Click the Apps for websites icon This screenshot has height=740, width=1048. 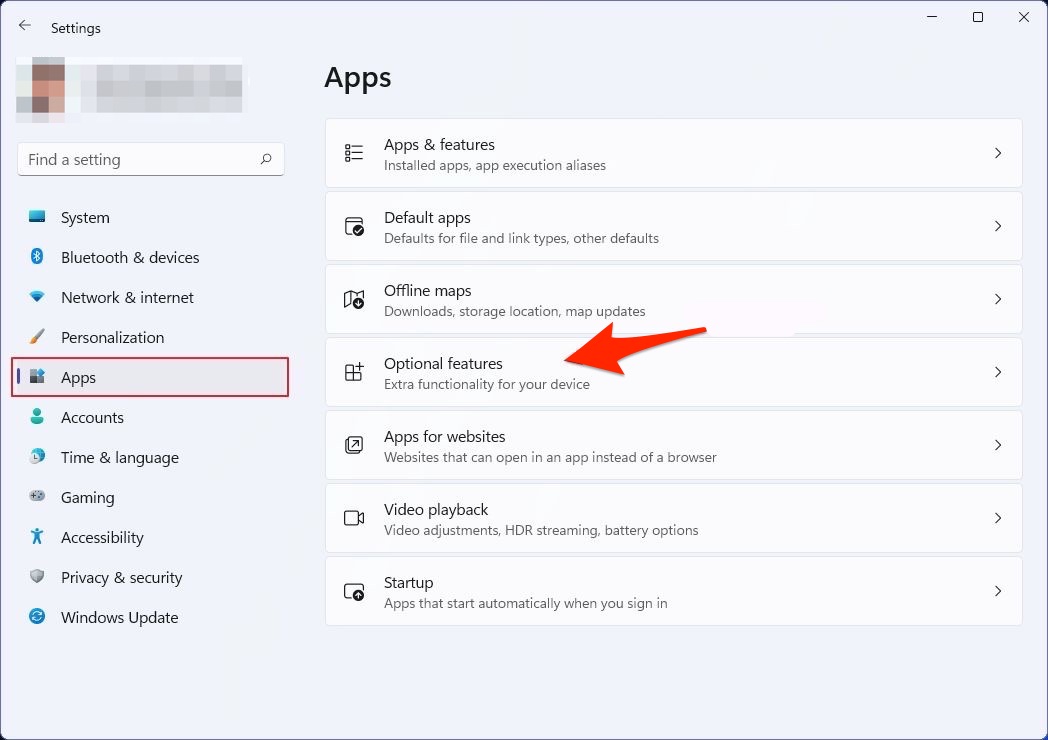click(354, 445)
